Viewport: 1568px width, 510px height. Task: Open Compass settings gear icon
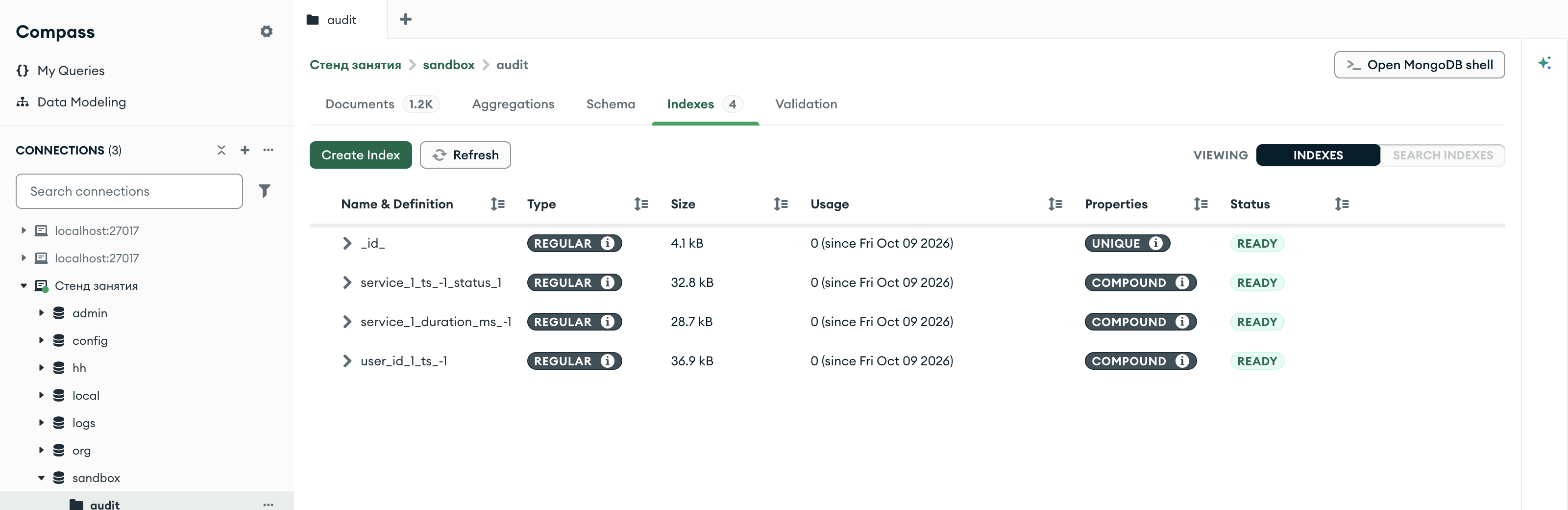click(x=266, y=32)
